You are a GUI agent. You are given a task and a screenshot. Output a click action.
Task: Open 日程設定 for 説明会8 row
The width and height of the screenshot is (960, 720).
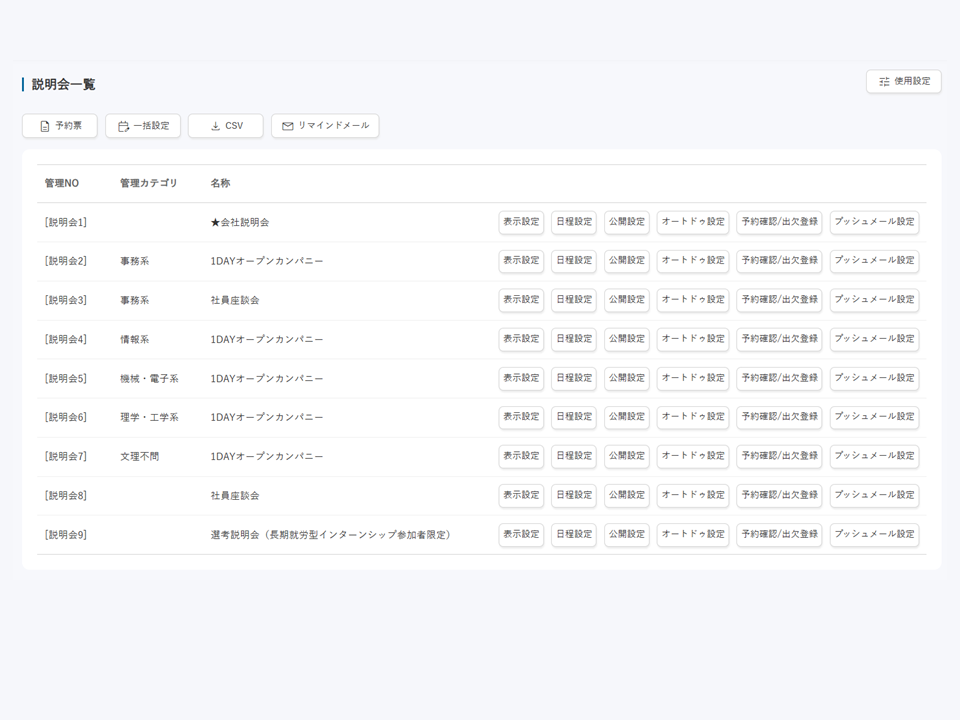[574, 495]
